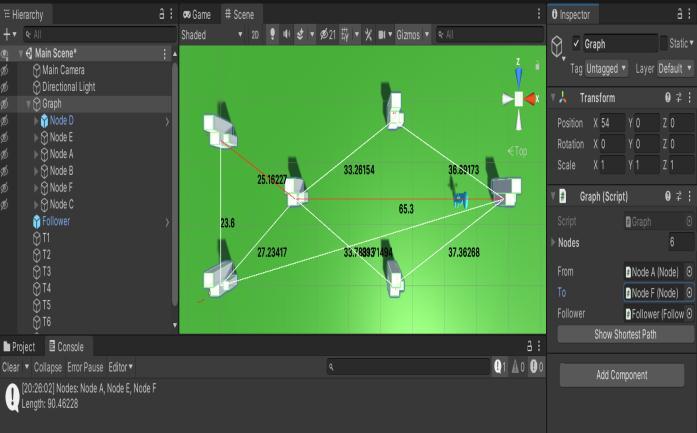This screenshot has height=433, width=697.
Task: Switch to the Scene tab
Action: 240,15
